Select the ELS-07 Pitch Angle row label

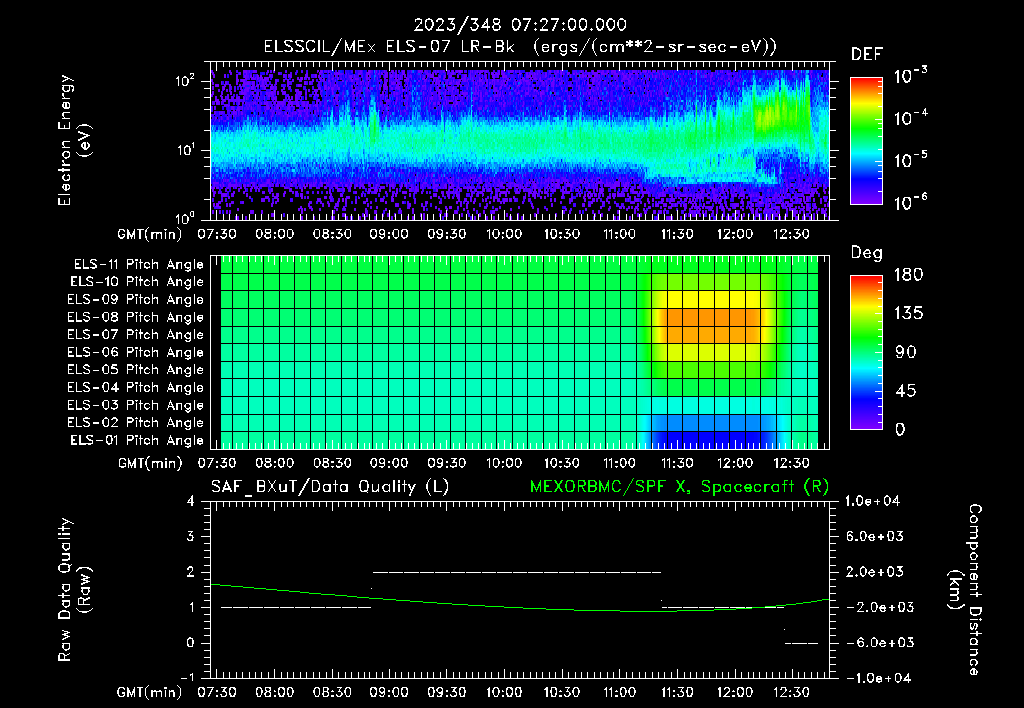[x=136, y=335]
